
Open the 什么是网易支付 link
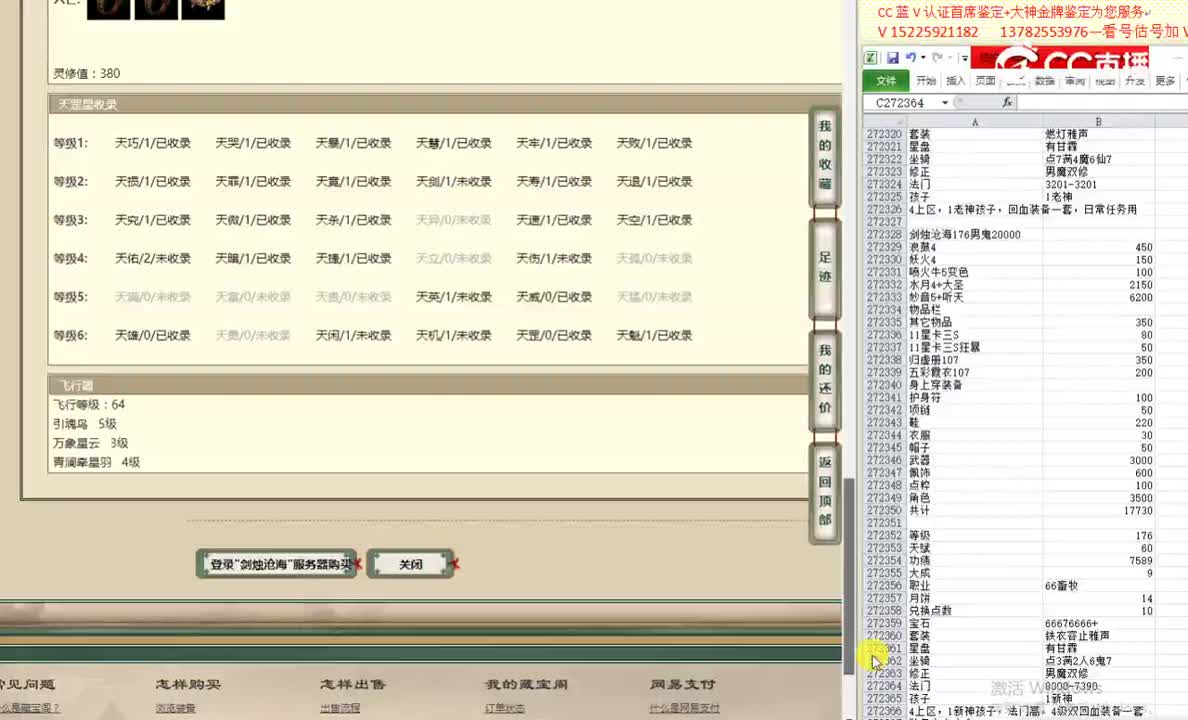pos(684,708)
